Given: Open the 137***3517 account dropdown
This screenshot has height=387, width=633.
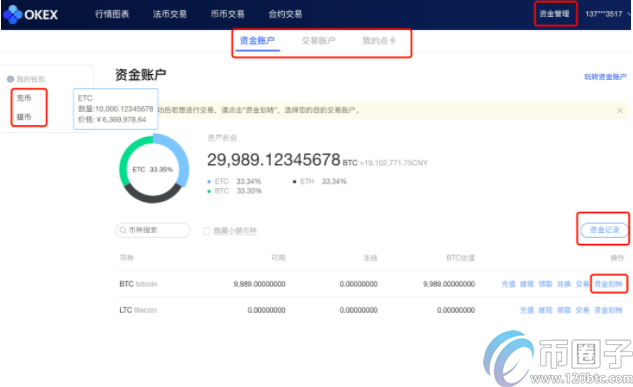Looking at the screenshot, I should coord(607,14).
